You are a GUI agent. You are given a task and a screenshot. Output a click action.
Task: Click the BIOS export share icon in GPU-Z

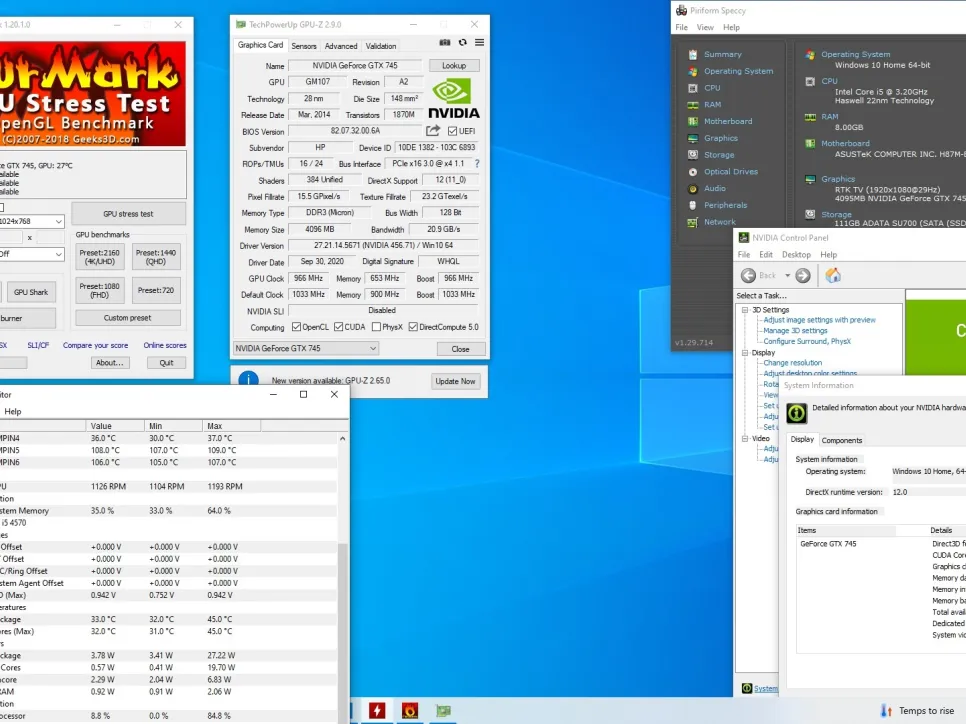click(x=433, y=131)
